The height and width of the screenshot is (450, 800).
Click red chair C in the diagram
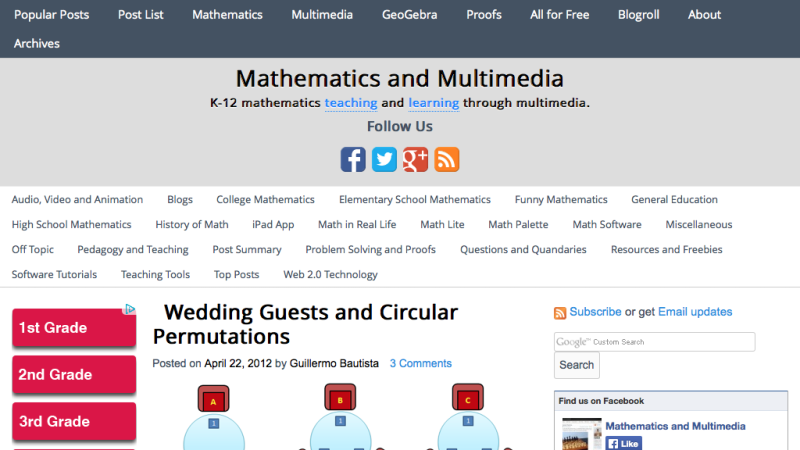(x=467, y=398)
